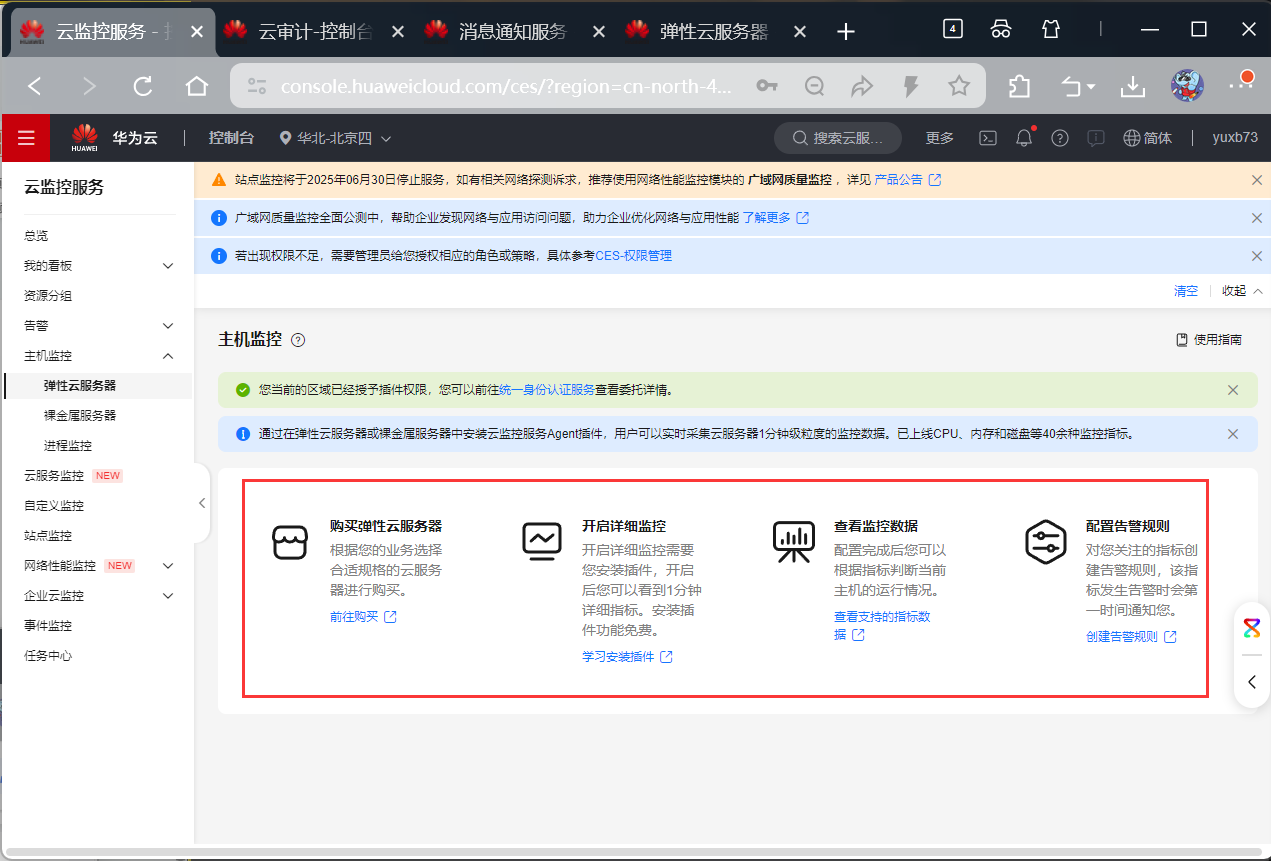
Task: Open the CES-权限管理 link
Action: click(x=634, y=256)
